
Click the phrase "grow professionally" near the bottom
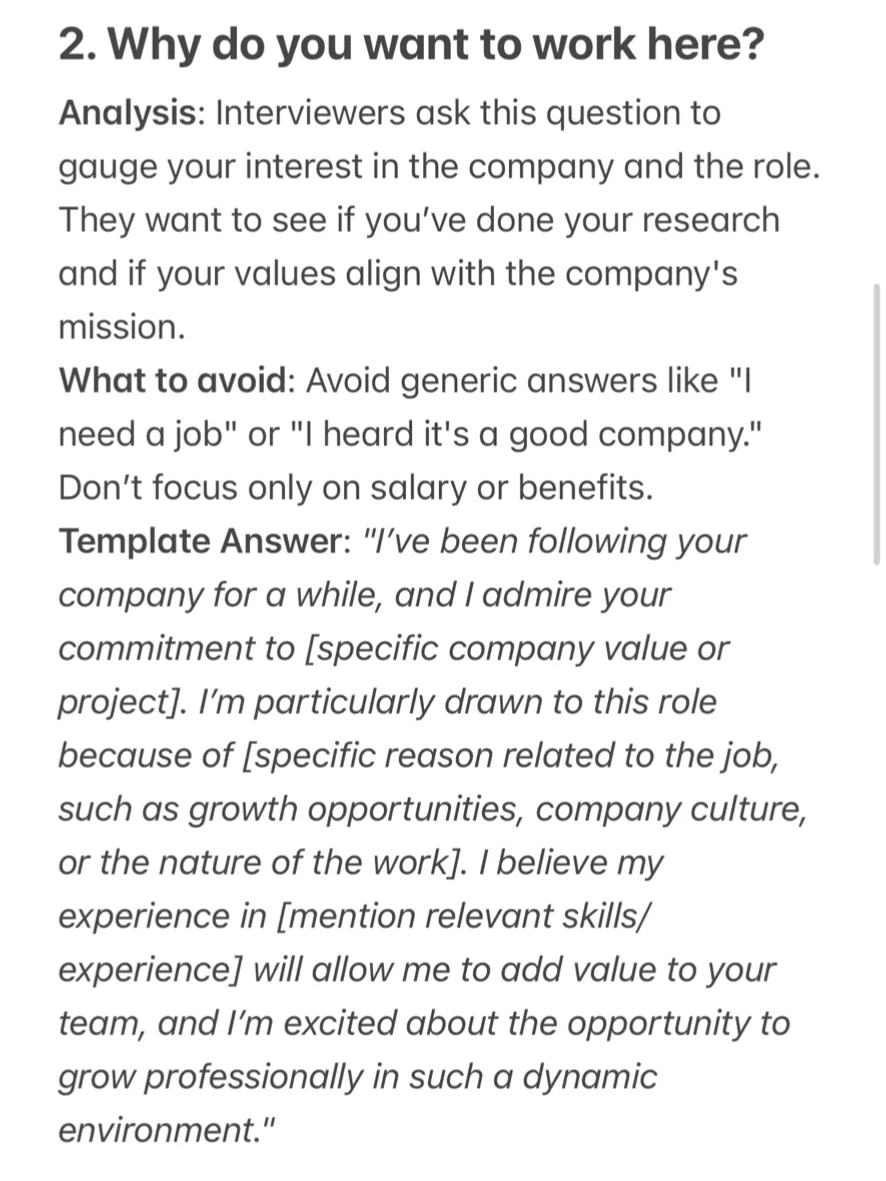tap(211, 1077)
